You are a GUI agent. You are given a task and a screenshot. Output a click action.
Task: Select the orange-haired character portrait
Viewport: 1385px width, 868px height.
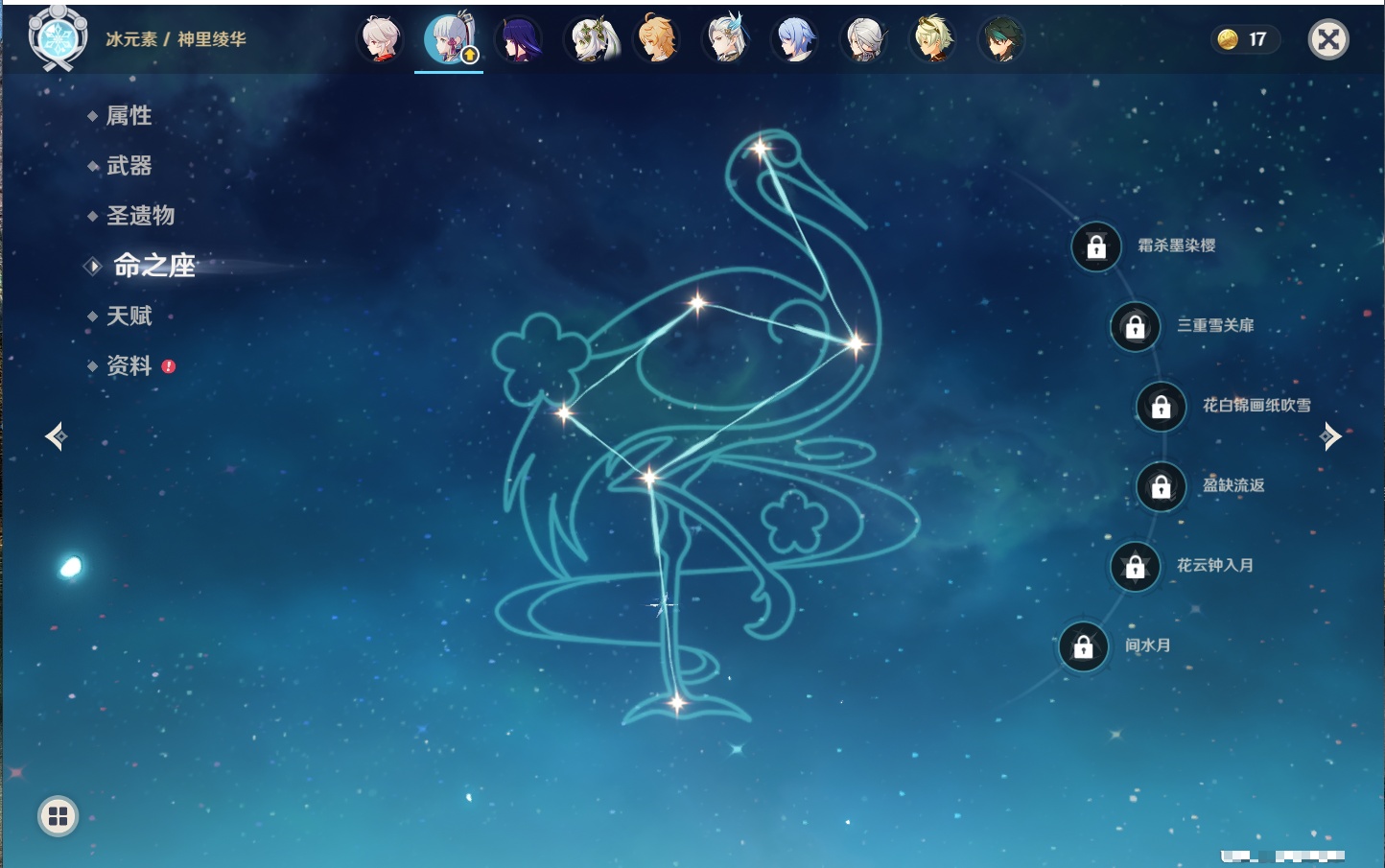pos(657,39)
